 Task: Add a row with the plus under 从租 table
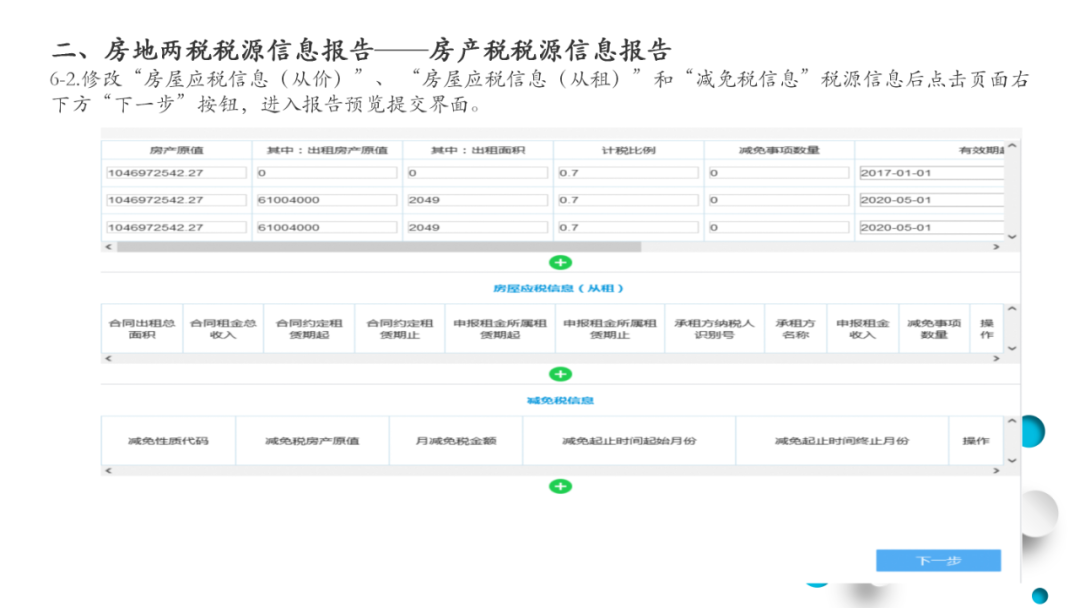point(560,374)
